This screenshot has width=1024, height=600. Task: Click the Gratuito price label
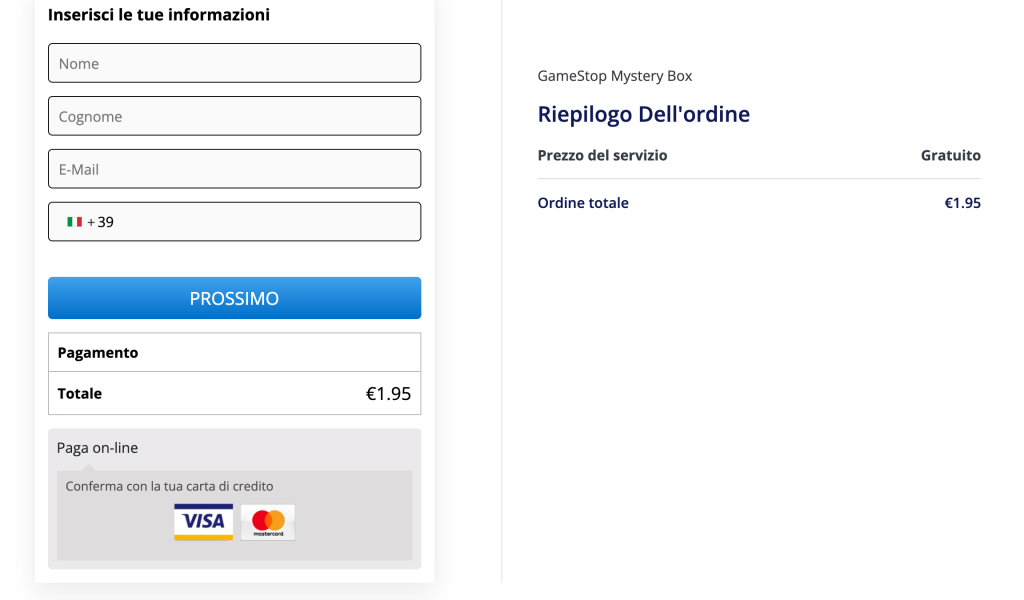click(x=951, y=155)
